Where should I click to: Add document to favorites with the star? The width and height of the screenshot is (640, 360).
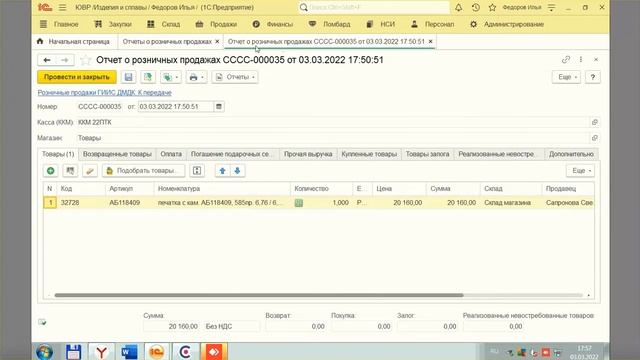(85, 60)
